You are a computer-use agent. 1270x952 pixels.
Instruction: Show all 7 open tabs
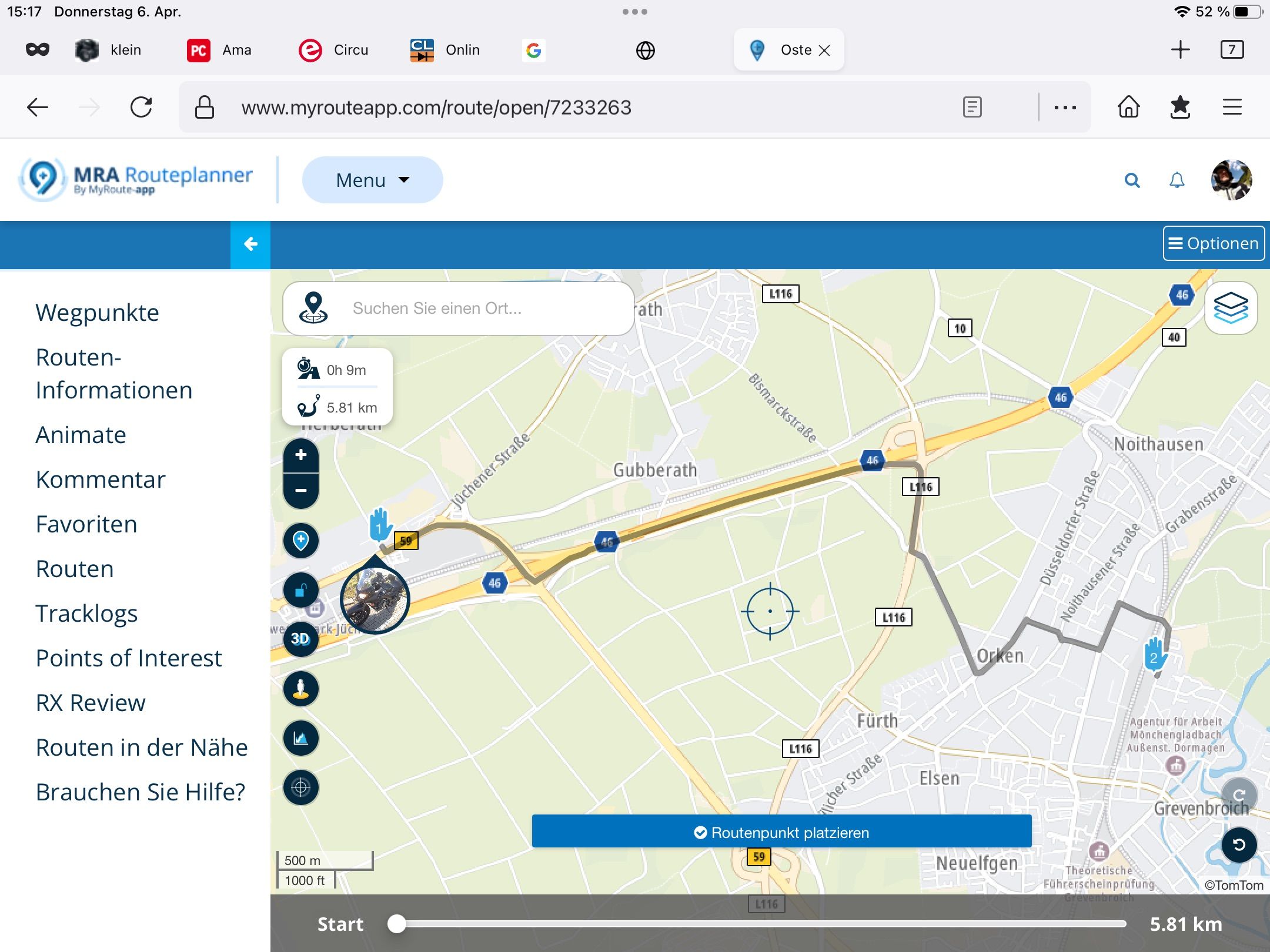[x=1232, y=49]
